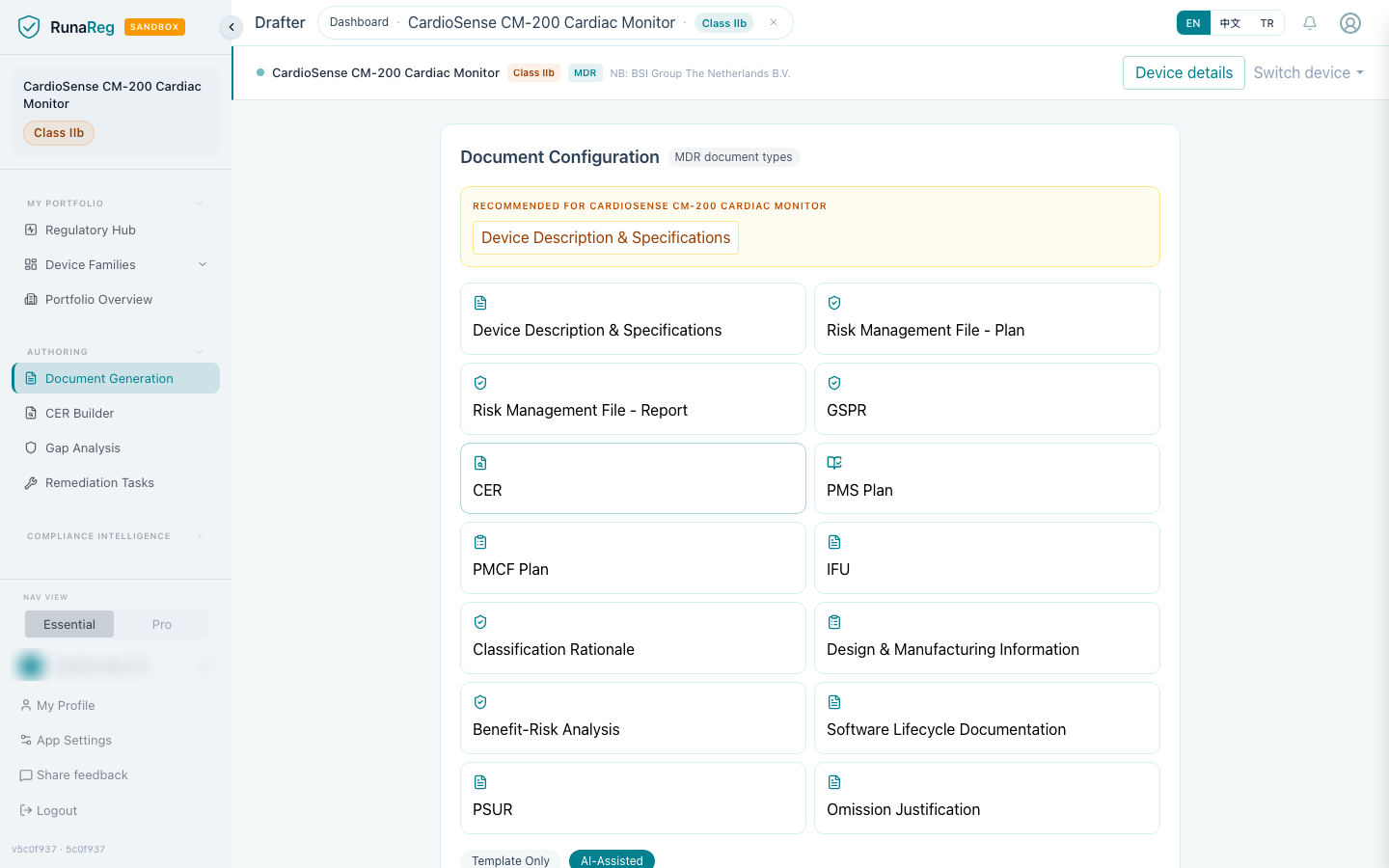The image size is (1389, 868).
Task: Click the Portfolio Overview icon
Action: coord(31,299)
